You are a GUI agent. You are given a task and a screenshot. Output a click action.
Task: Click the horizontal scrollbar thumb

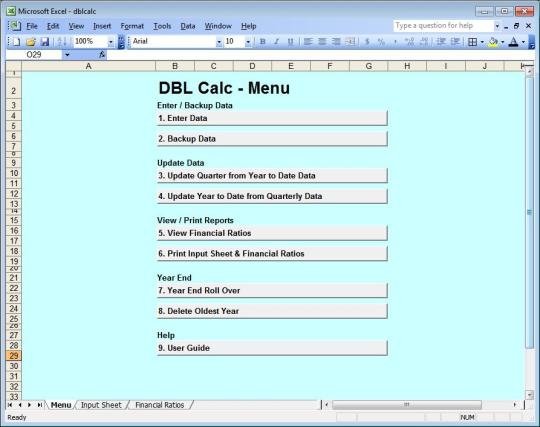coord(406,405)
